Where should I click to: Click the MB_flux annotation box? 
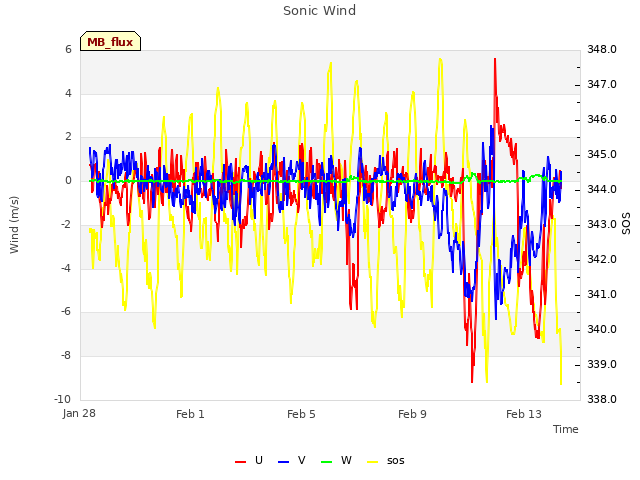pyautogui.click(x=111, y=41)
